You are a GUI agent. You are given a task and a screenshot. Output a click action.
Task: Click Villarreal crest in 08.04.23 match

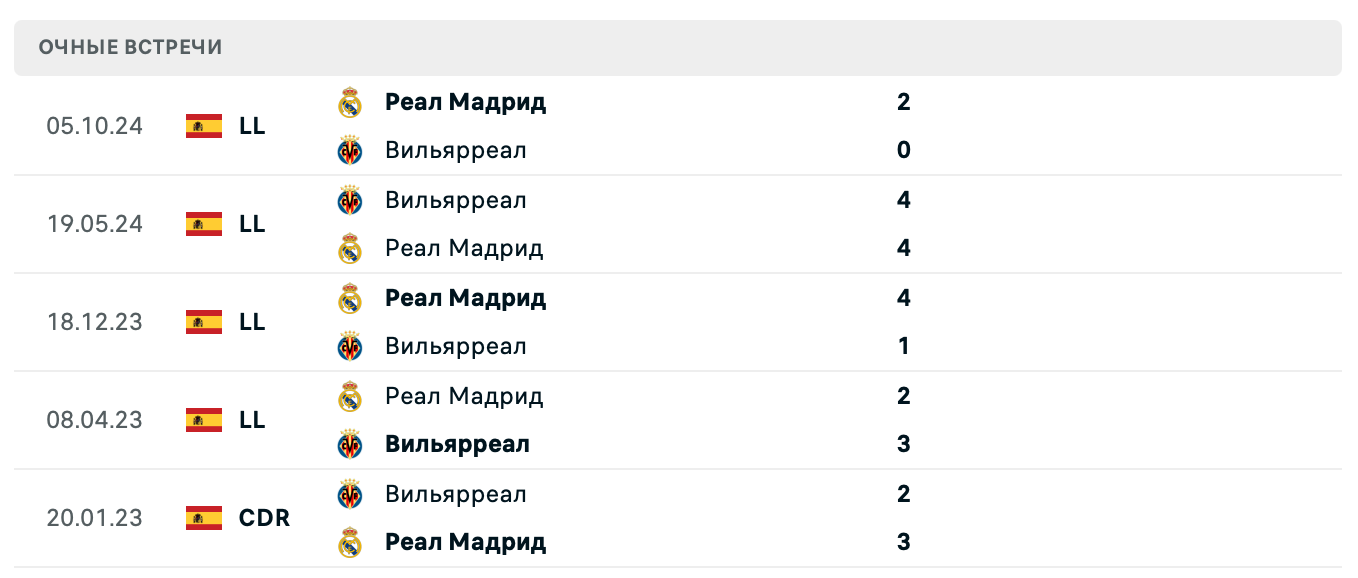[x=350, y=444]
